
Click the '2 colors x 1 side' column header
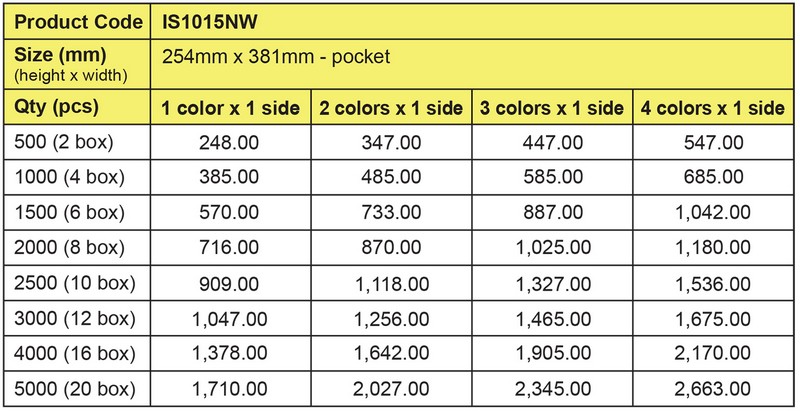pyautogui.click(x=391, y=107)
